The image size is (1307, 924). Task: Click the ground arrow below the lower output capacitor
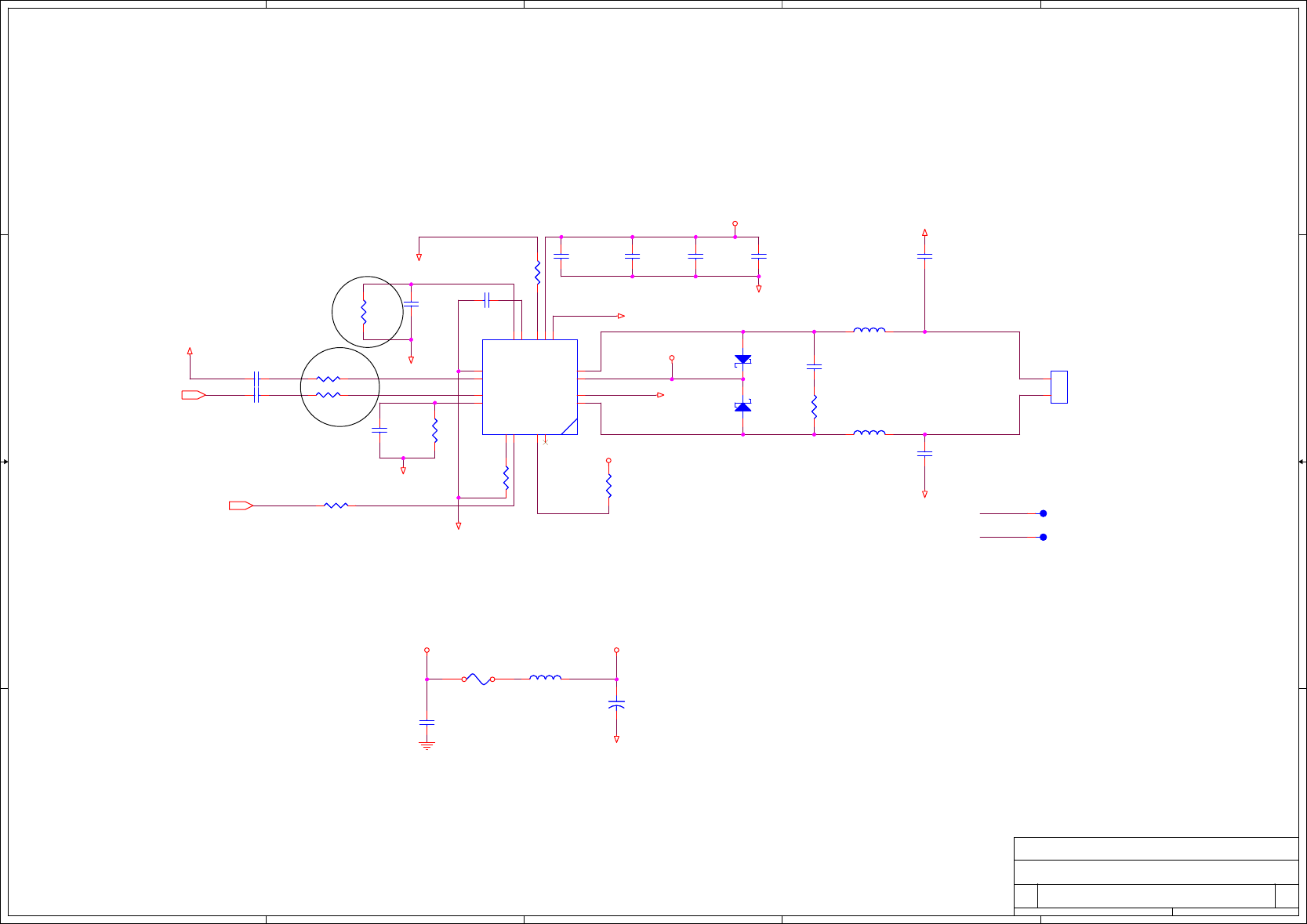[x=924, y=494]
